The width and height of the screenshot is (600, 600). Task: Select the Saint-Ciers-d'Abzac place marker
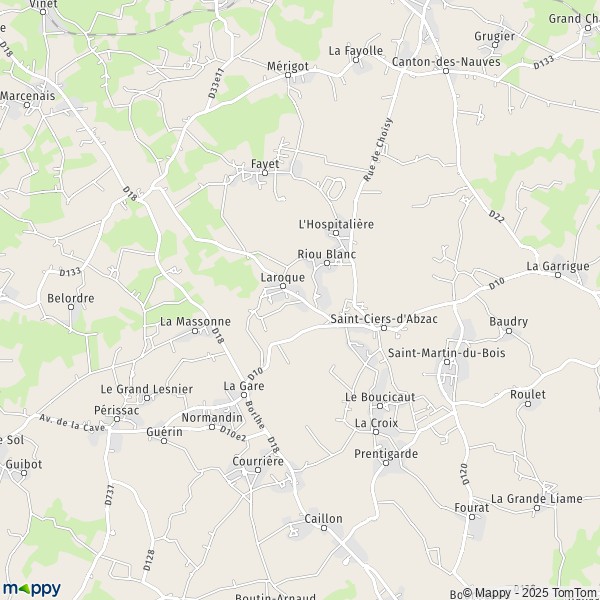384,328
